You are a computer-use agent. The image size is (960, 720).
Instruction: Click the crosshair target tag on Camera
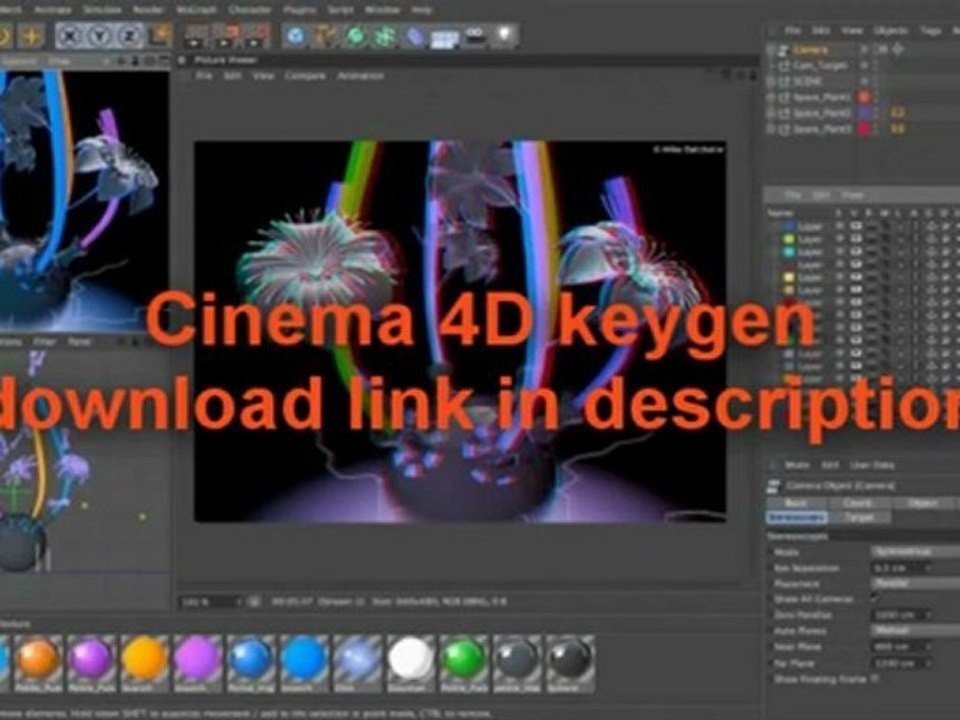point(898,50)
